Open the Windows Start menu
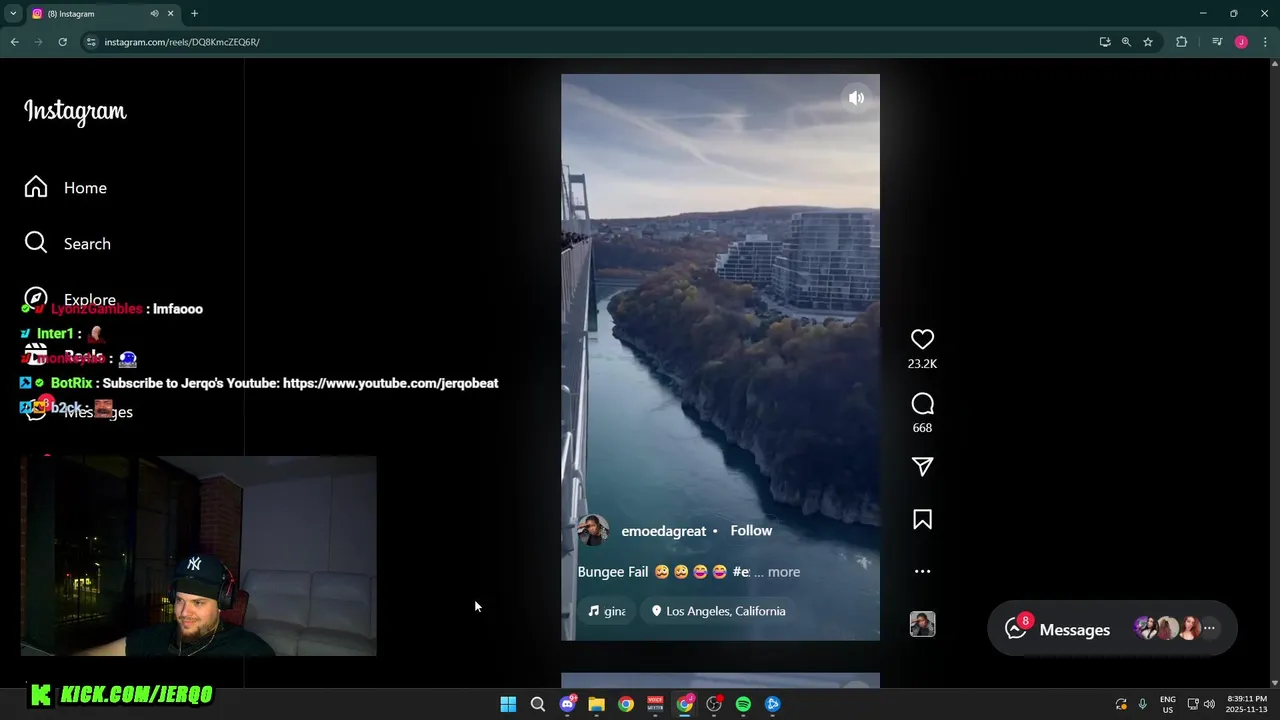1280x720 pixels. coord(508,704)
